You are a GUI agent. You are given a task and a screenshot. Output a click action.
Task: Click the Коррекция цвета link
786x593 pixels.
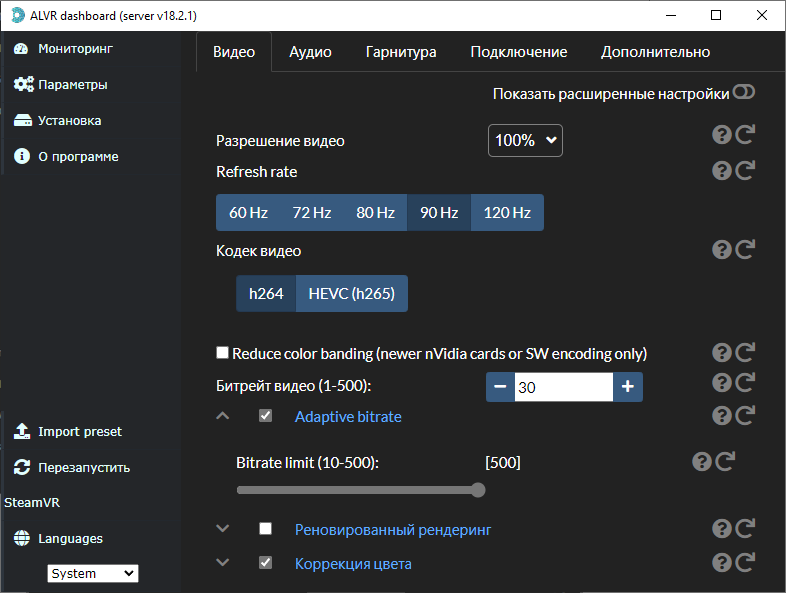(x=353, y=564)
